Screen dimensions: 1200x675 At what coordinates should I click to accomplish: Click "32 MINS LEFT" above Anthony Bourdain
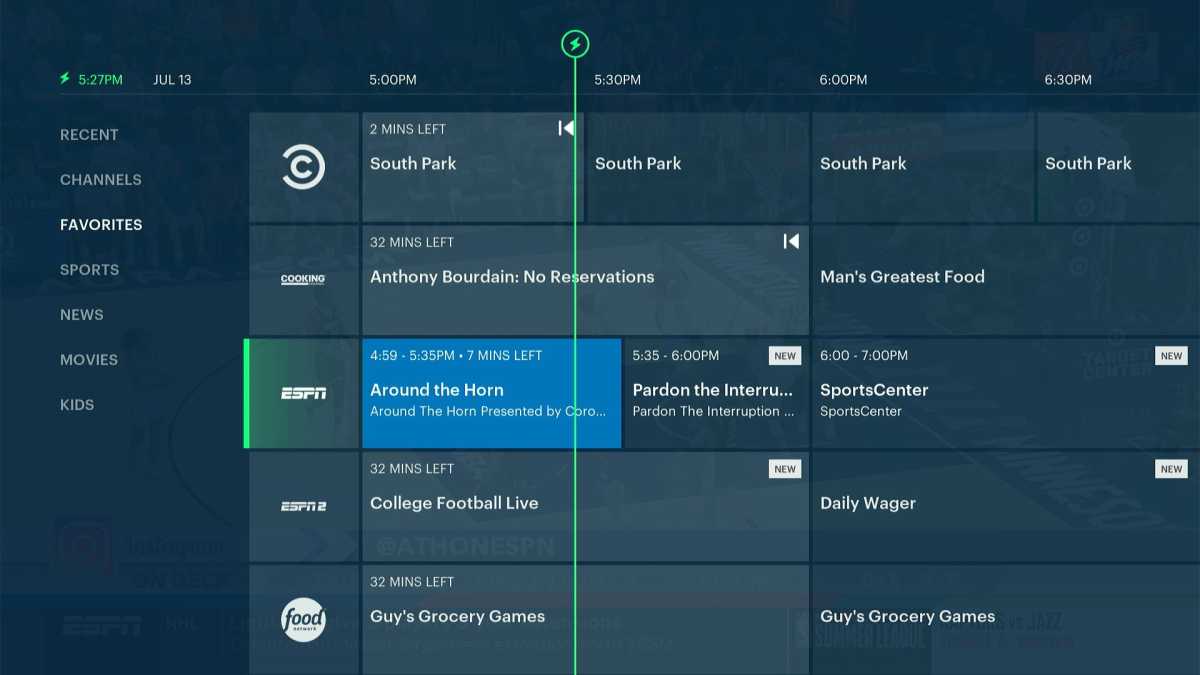pos(412,242)
